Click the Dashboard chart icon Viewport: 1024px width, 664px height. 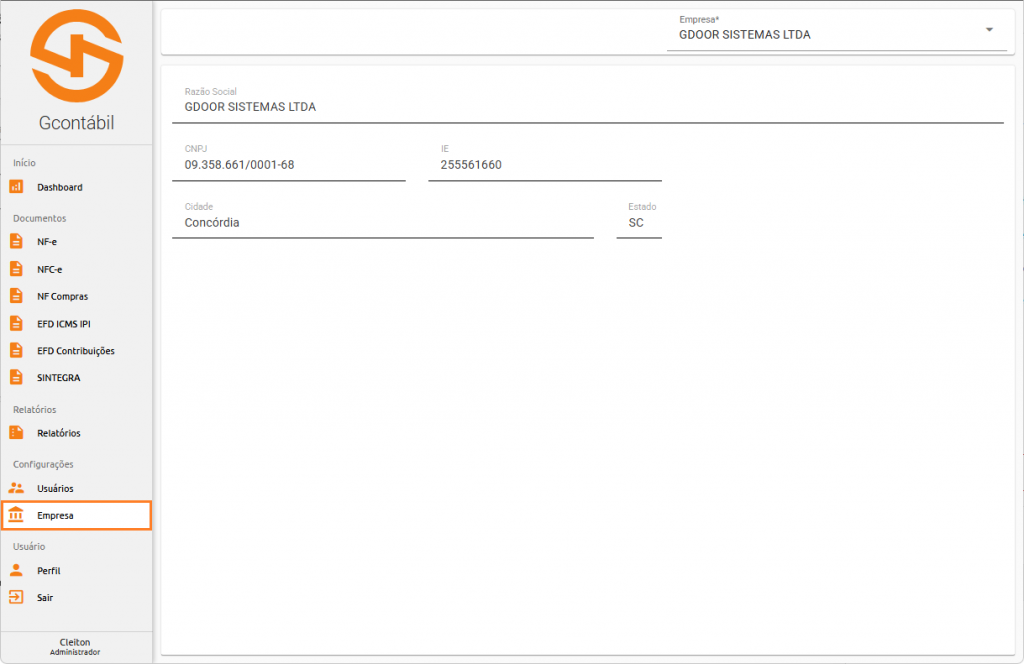click(16, 187)
